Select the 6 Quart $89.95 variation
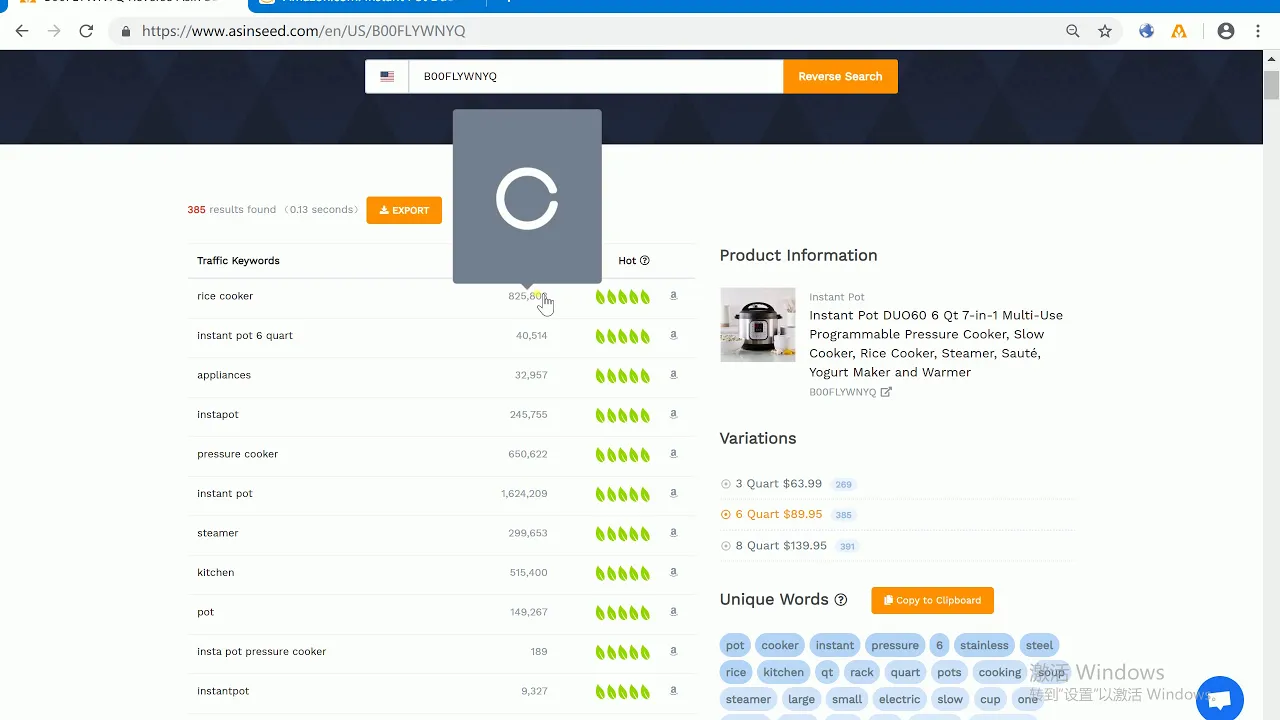The height and width of the screenshot is (720, 1280). (778, 515)
